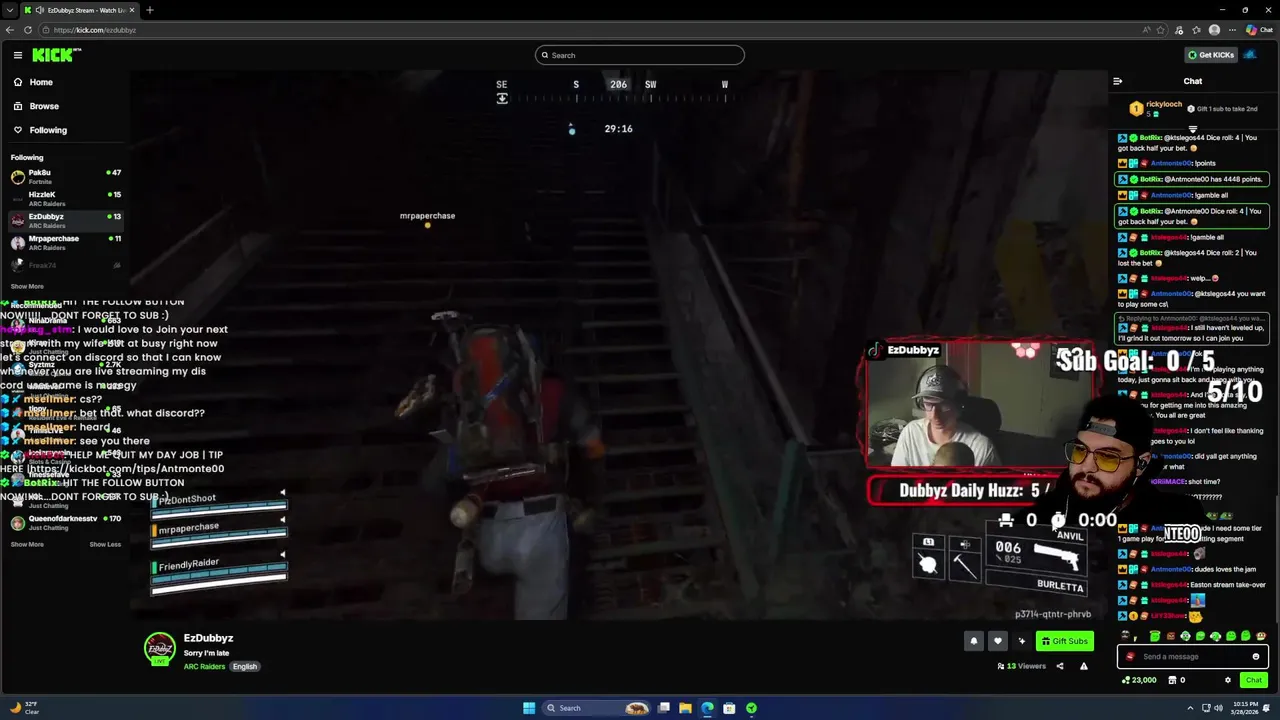Click the last quick emote above chat input
Viewport: 1280px width, 720px height.
coord(1261,636)
